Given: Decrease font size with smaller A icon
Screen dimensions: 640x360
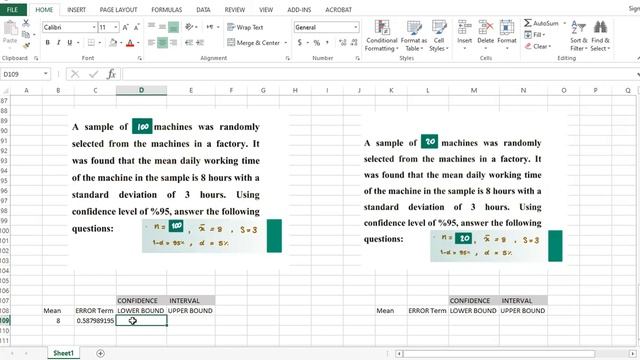Looking at the screenshot, I should pos(137,27).
